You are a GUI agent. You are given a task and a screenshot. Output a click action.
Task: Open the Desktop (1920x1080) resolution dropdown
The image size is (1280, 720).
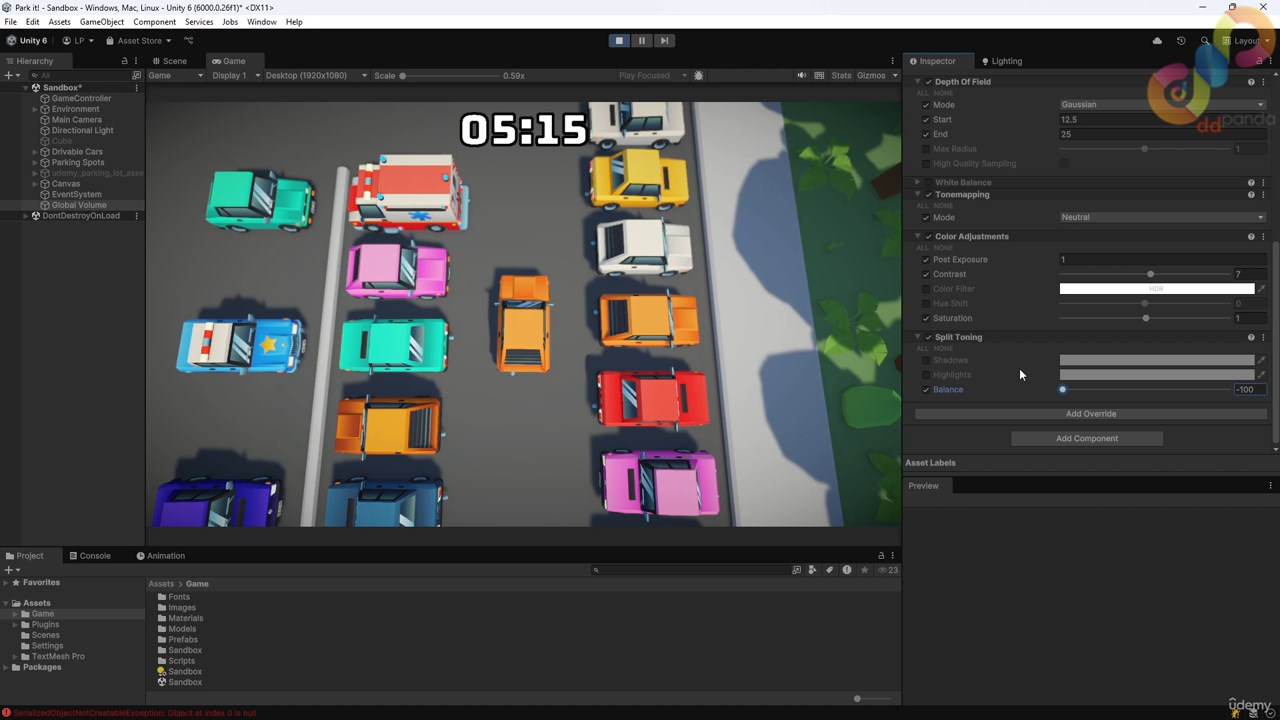pyautogui.click(x=315, y=76)
